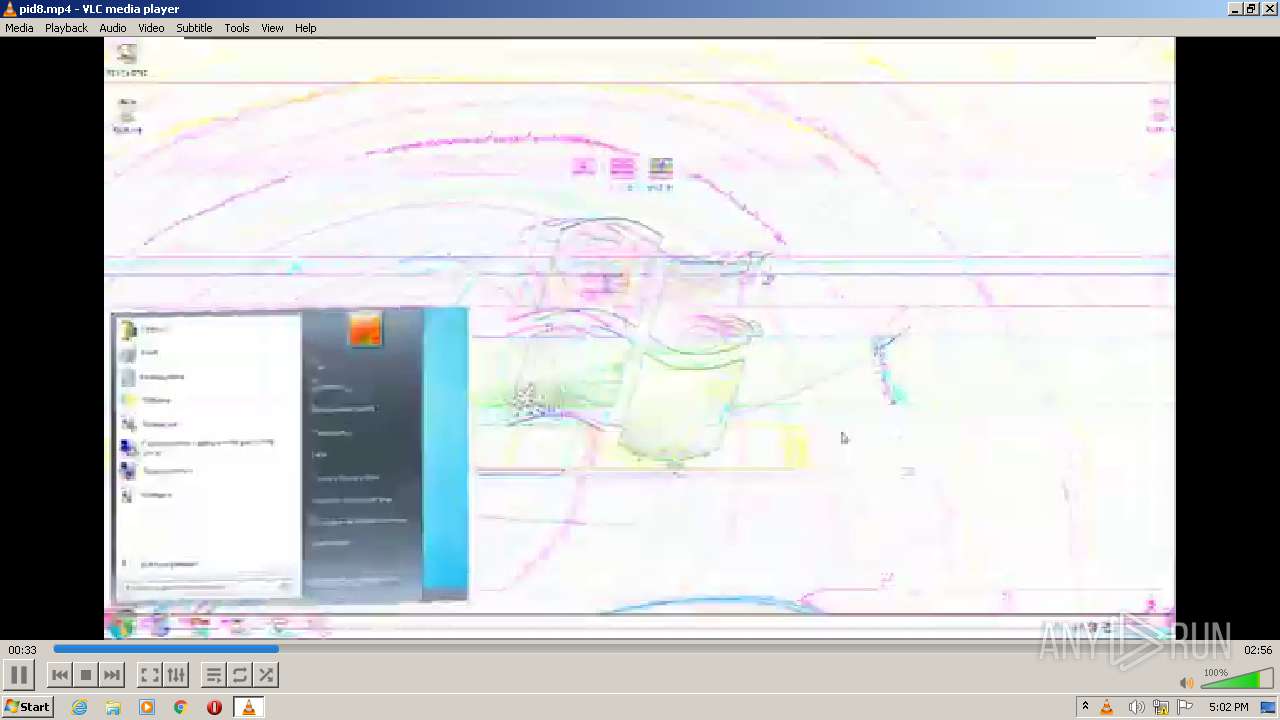This screenshot has height=720, width=1280.
Task: Minimize the VLC window
Action: pyautogui.click(x=1235, y=9)
